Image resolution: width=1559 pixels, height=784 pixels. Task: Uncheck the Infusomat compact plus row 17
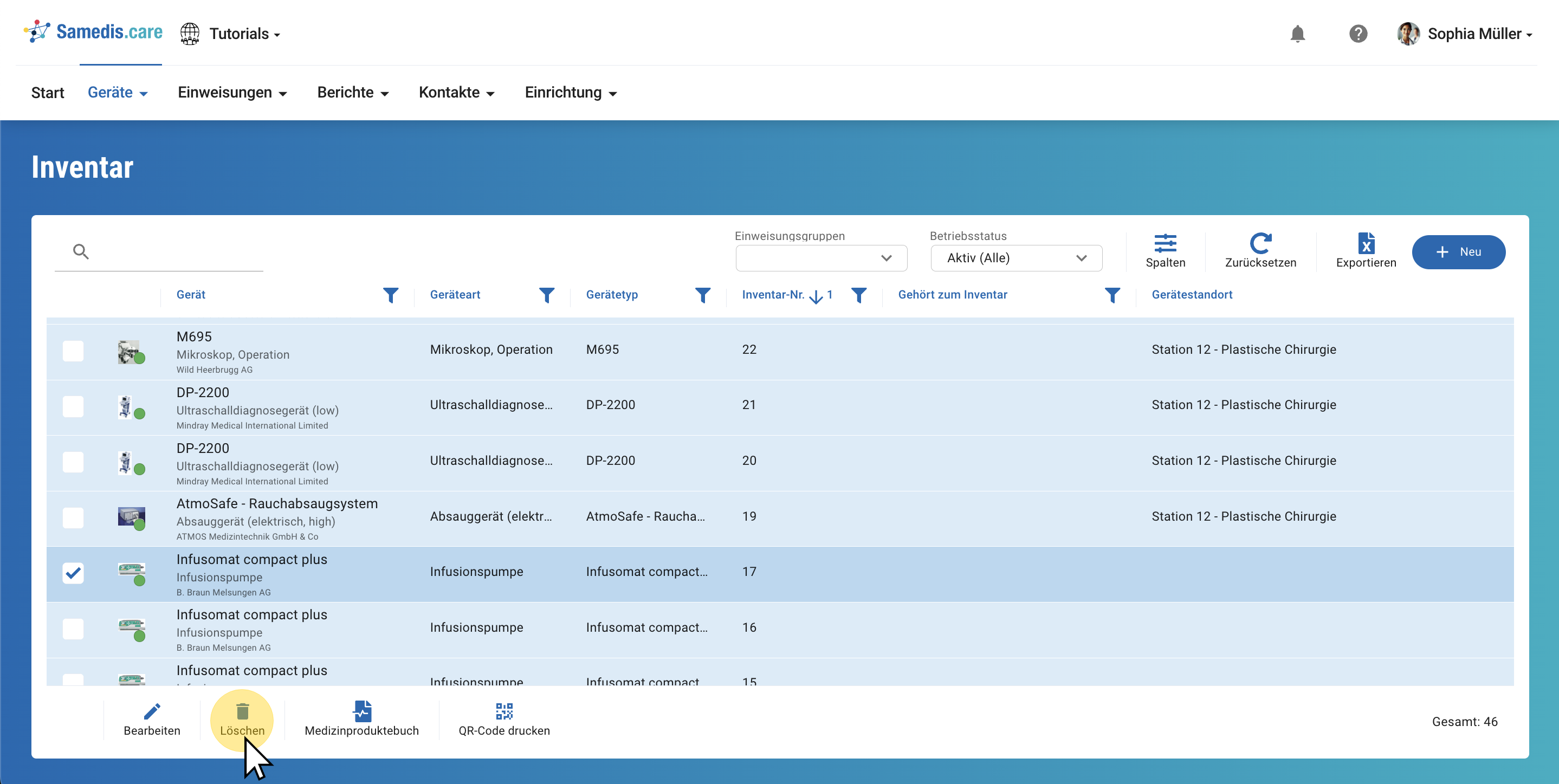pos(73,572)
